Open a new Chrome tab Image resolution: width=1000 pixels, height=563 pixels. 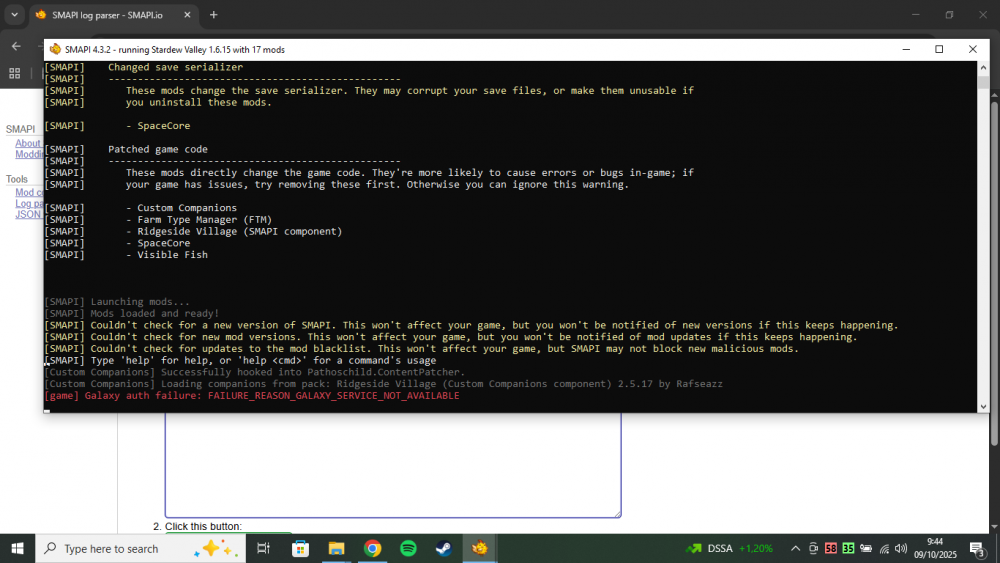213,15
